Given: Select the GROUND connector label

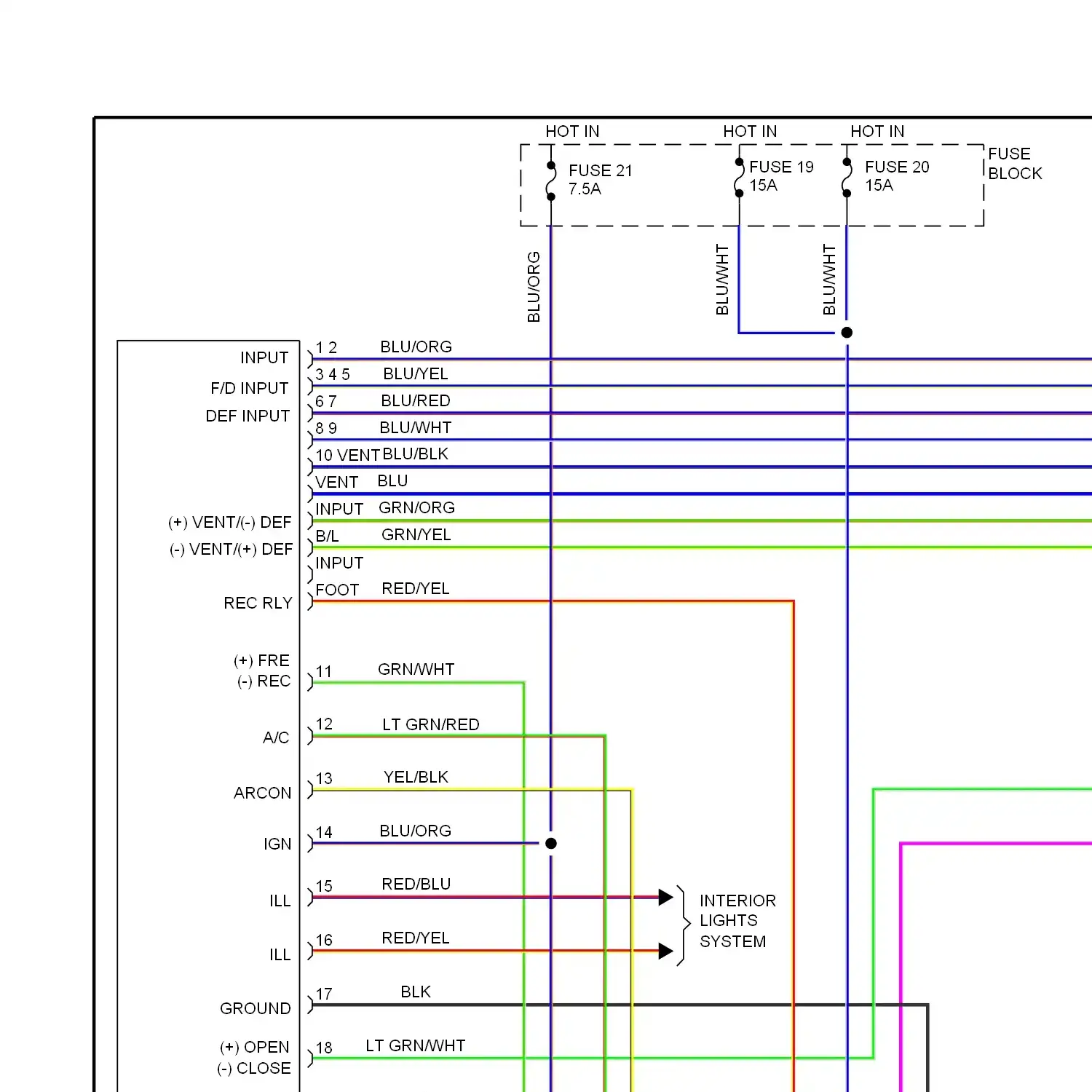Looking at the screenshot, I should (x=256, y=1008).
